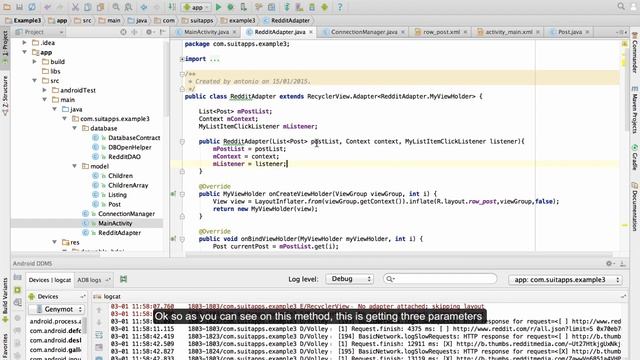640x360 pixels.
Task: Open the SDK Manager icon
Action: (x=312, y=7)
